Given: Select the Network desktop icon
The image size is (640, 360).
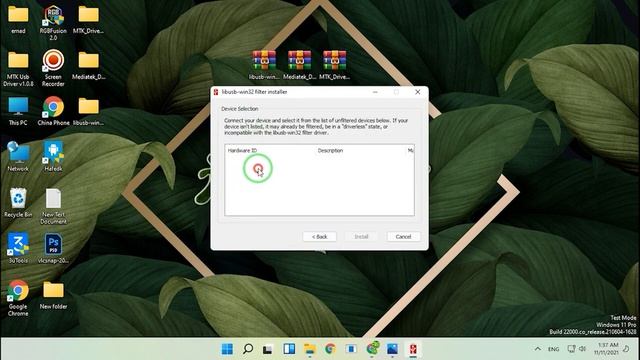Looking at the screenshot, I should tap(18, 156).
